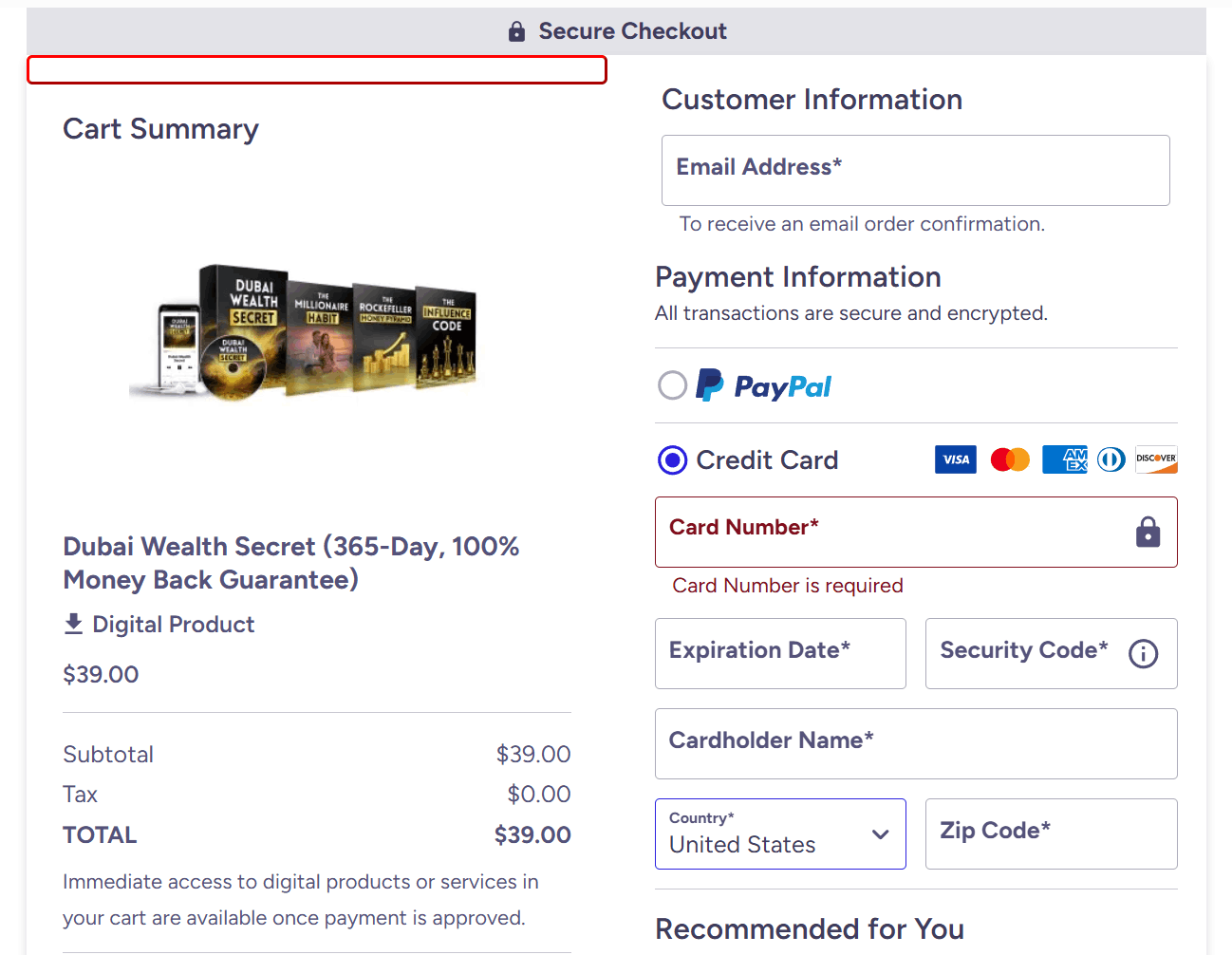Open the Country dropdown

coord(779,833)
